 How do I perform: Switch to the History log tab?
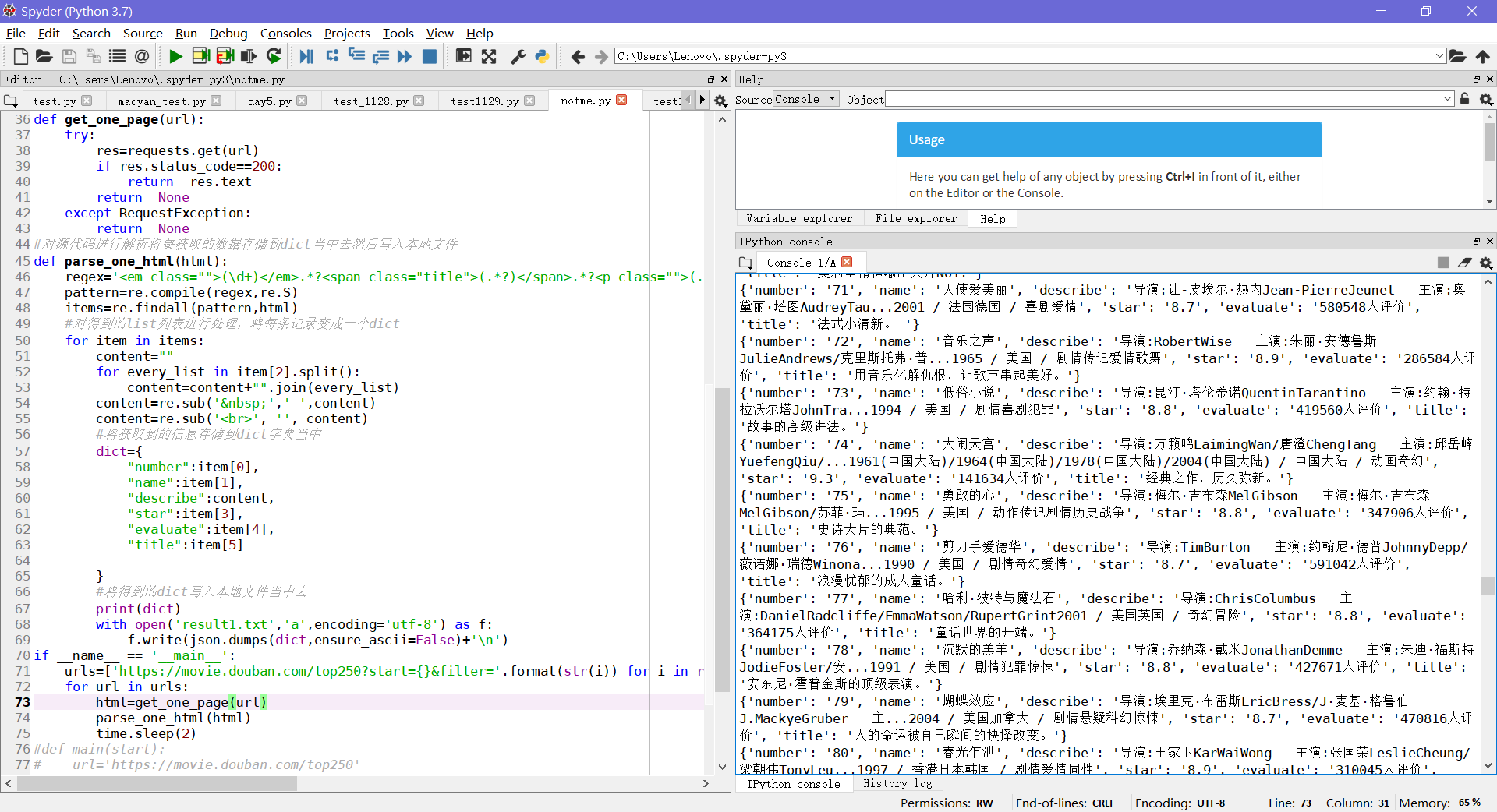pos(897,784)
